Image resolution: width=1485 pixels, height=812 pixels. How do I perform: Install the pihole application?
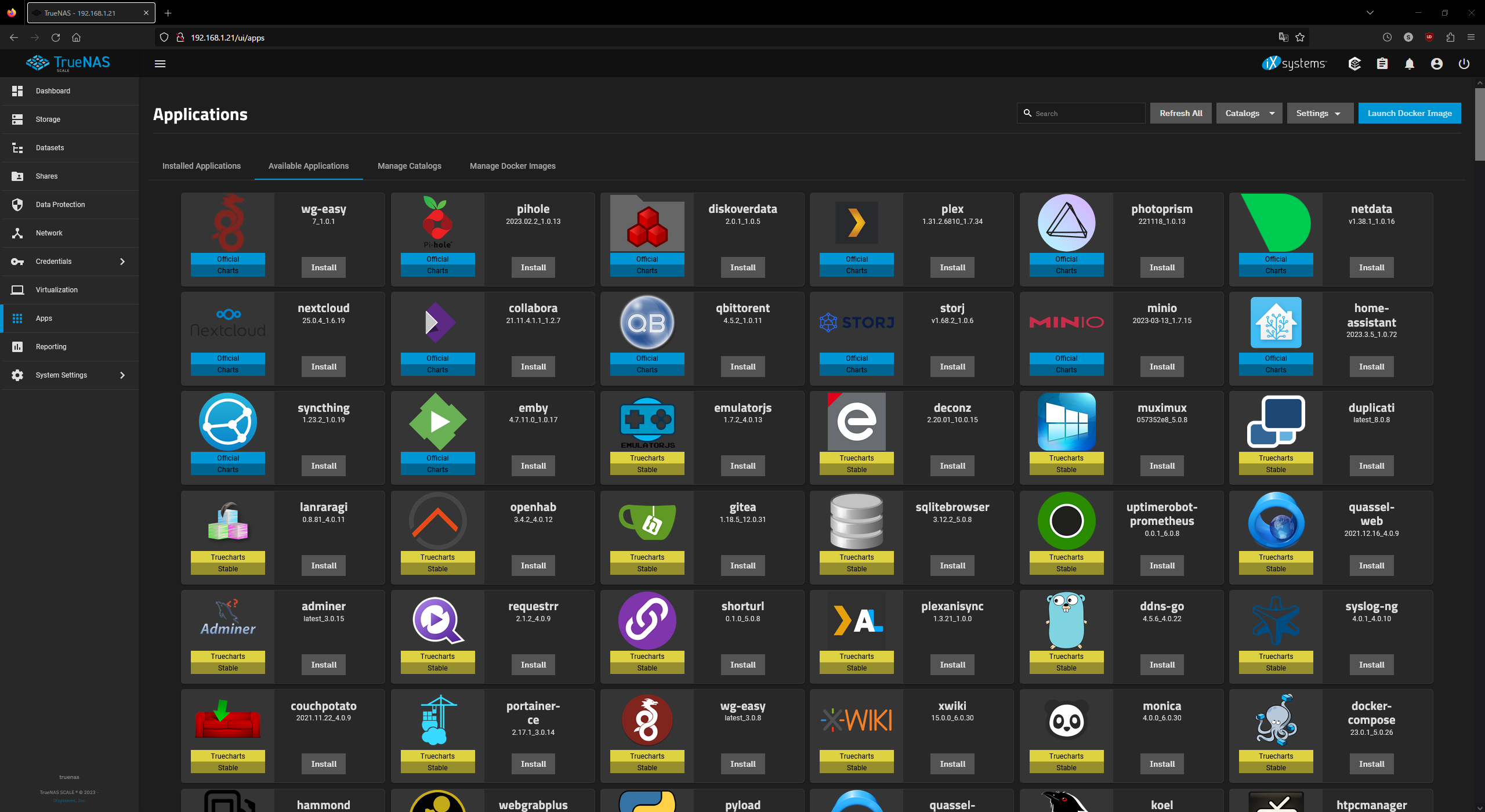click(533, 267)
